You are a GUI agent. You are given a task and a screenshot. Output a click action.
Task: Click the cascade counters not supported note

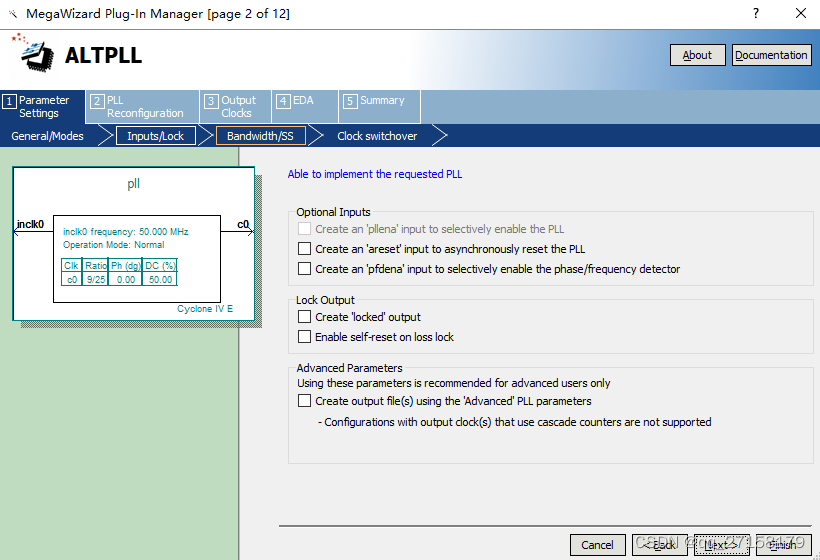(515, 422)
